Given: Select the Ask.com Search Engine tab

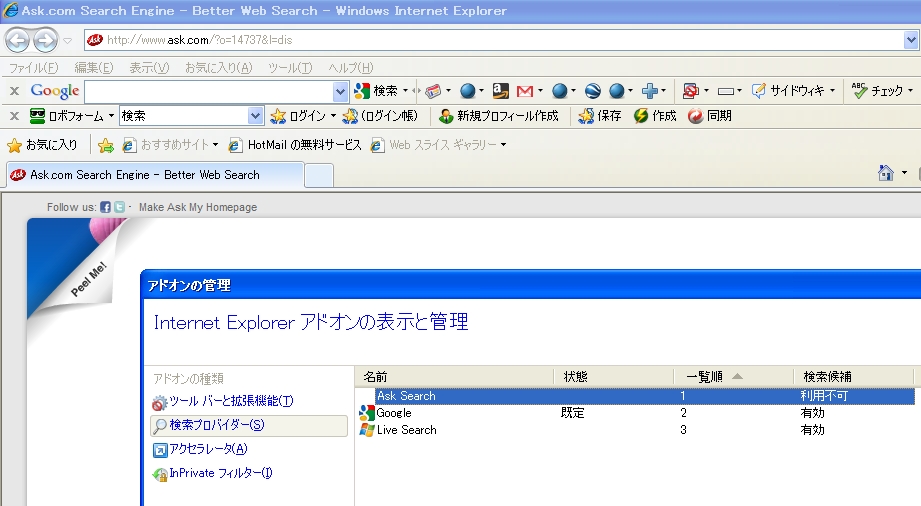Looking at the screenshot, I should pos(155,175).
